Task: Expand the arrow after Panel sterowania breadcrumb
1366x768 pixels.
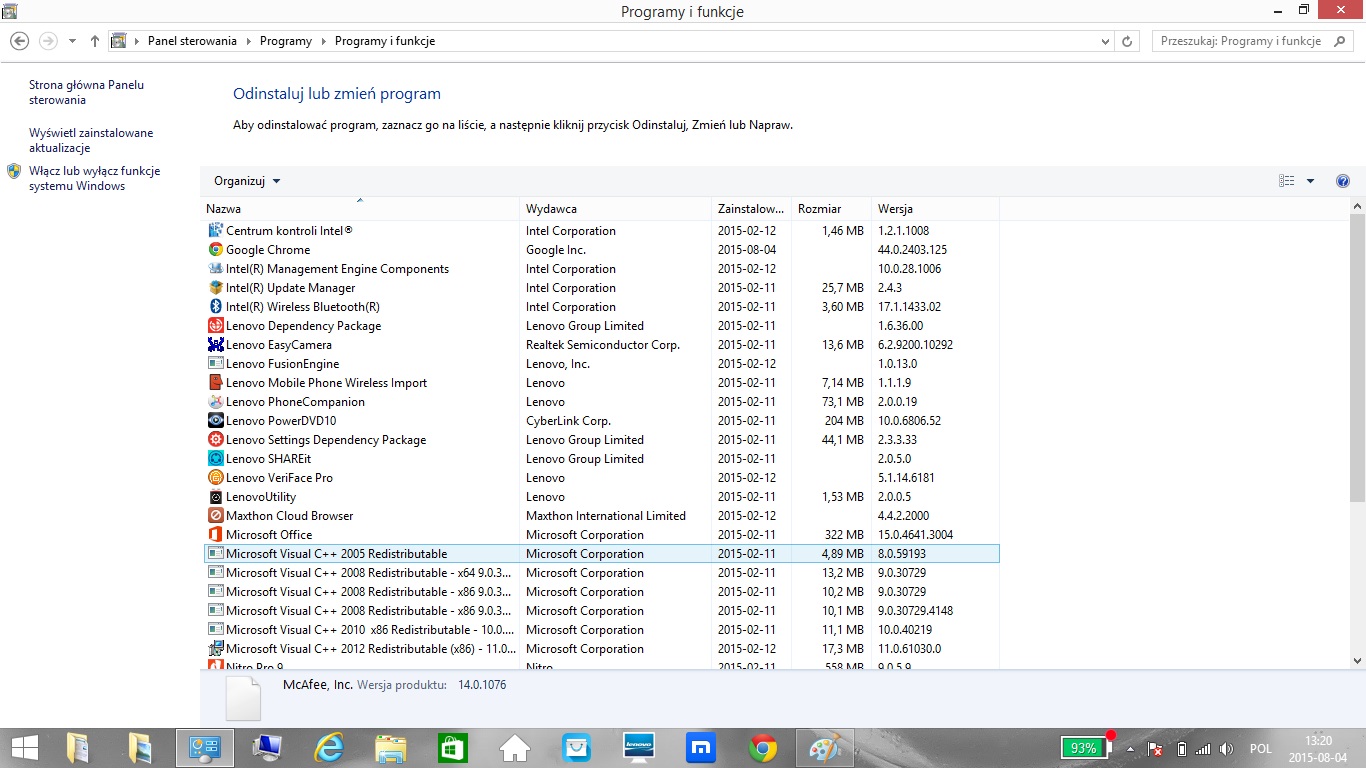Action: 248,41
